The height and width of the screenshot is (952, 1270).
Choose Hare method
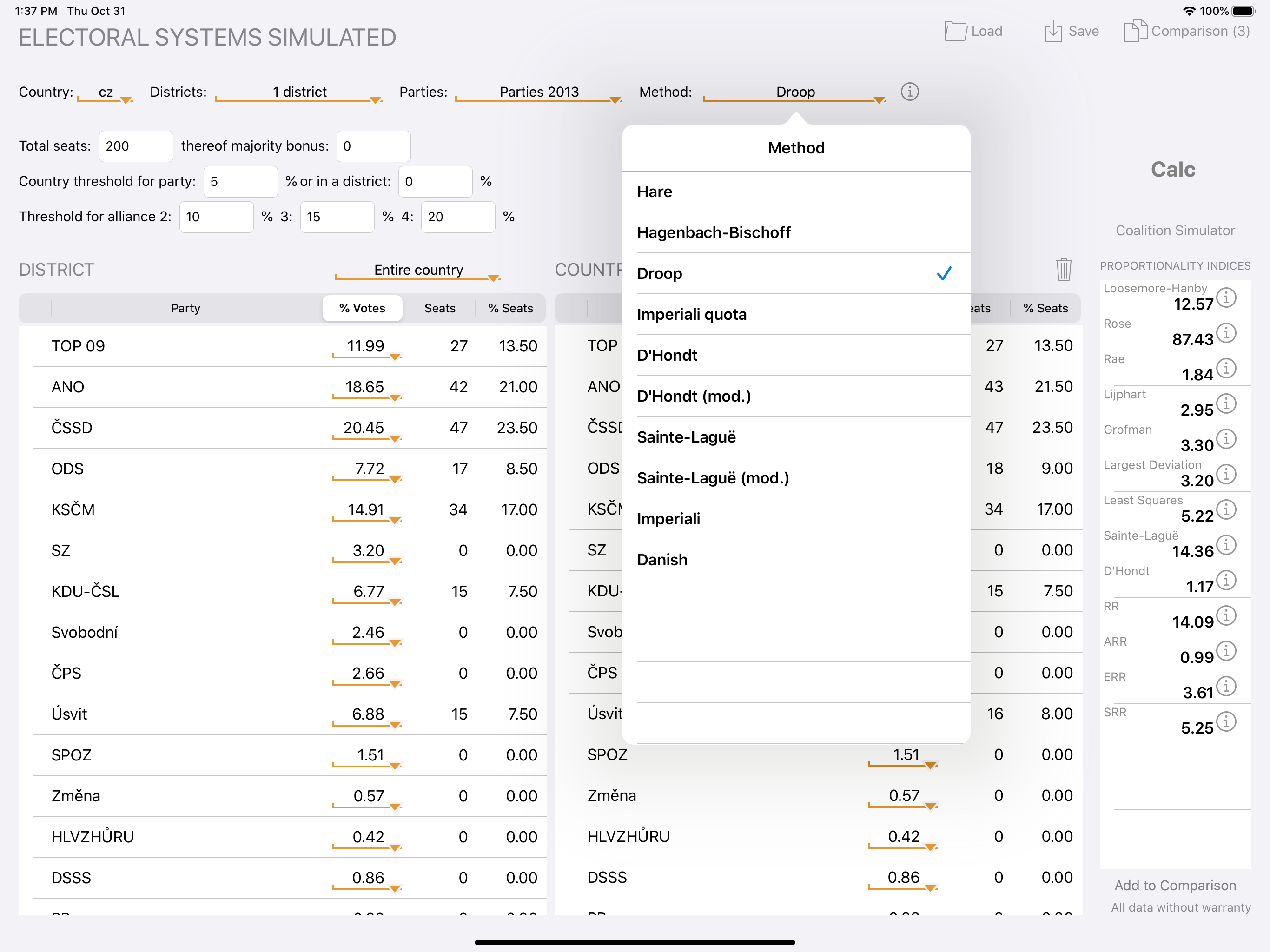pyautogui.click(x=796, y=192)
